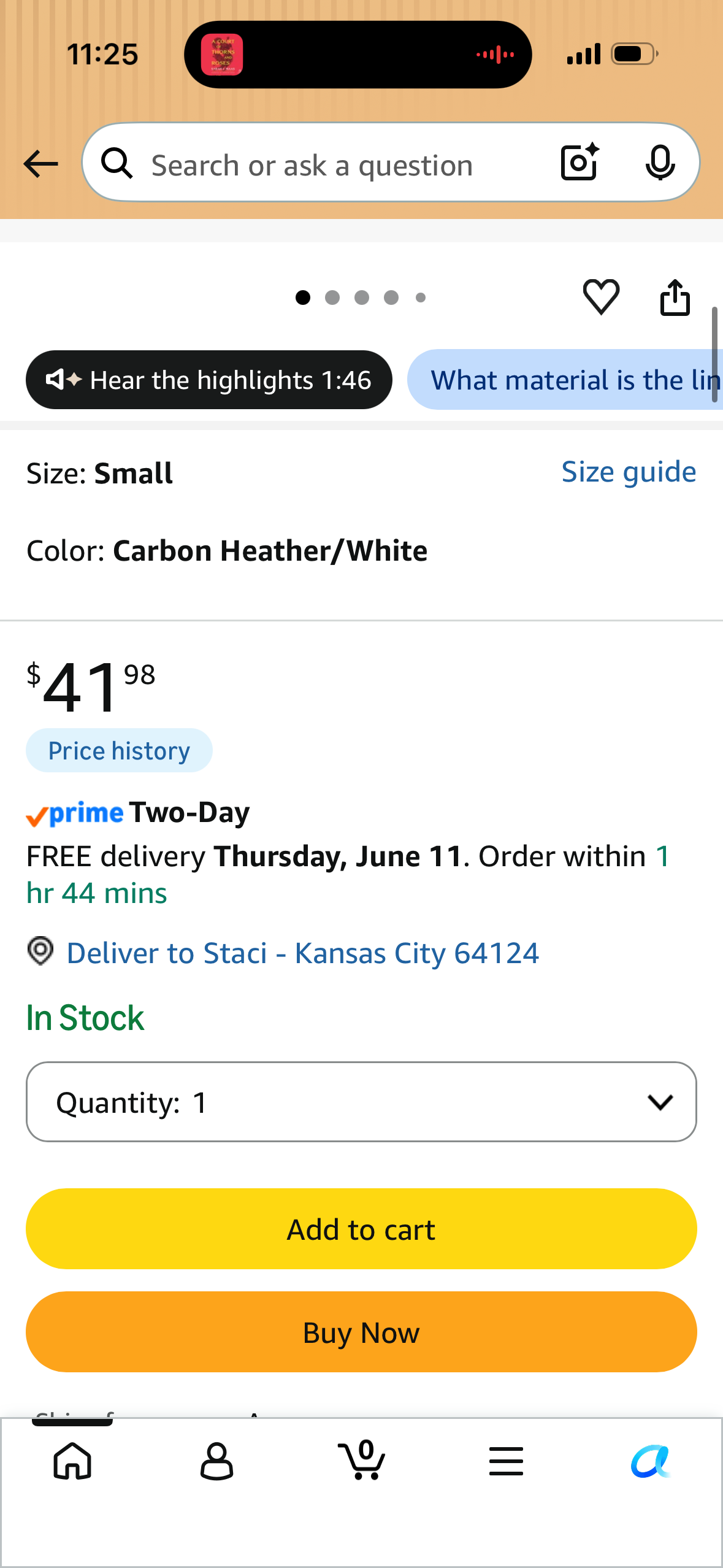Click the Buy Now button

click(361, 1332)
